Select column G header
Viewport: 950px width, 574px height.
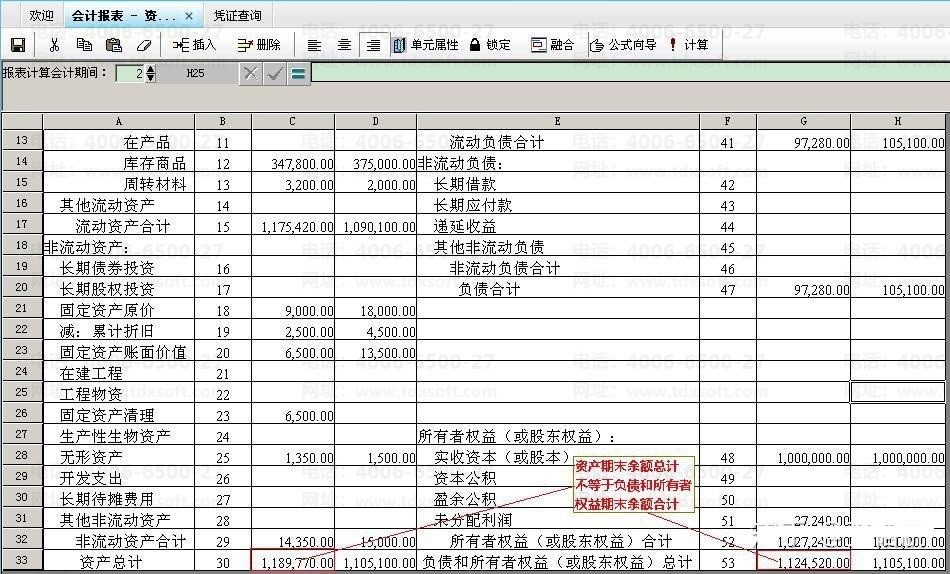pos(804,121)
